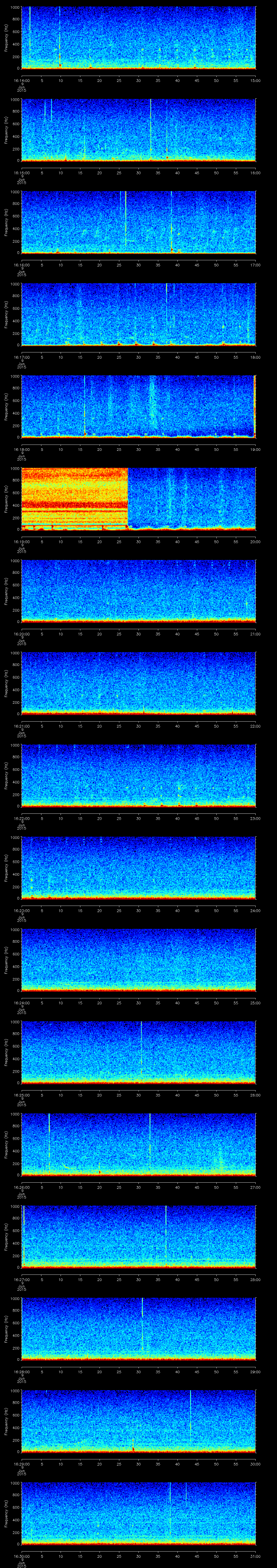Click the "16:22:00" start time label
This screenshot has width=277, height=1568.
point(21,818)
